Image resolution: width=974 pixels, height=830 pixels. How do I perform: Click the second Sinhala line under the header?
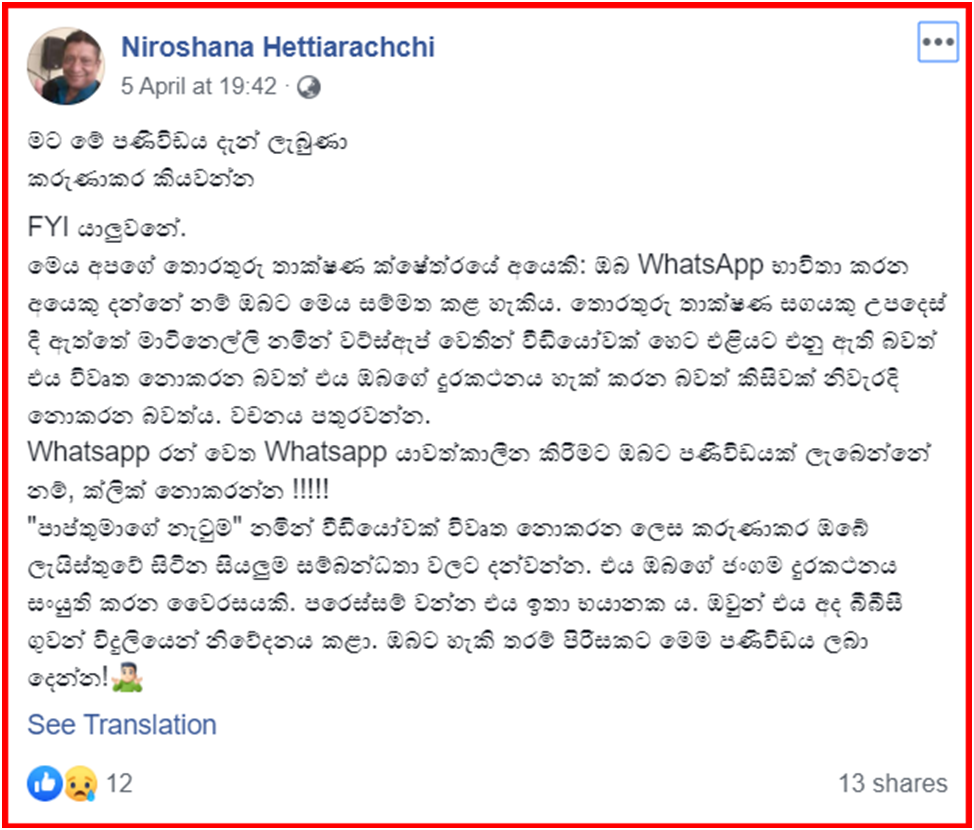(140, 180)
